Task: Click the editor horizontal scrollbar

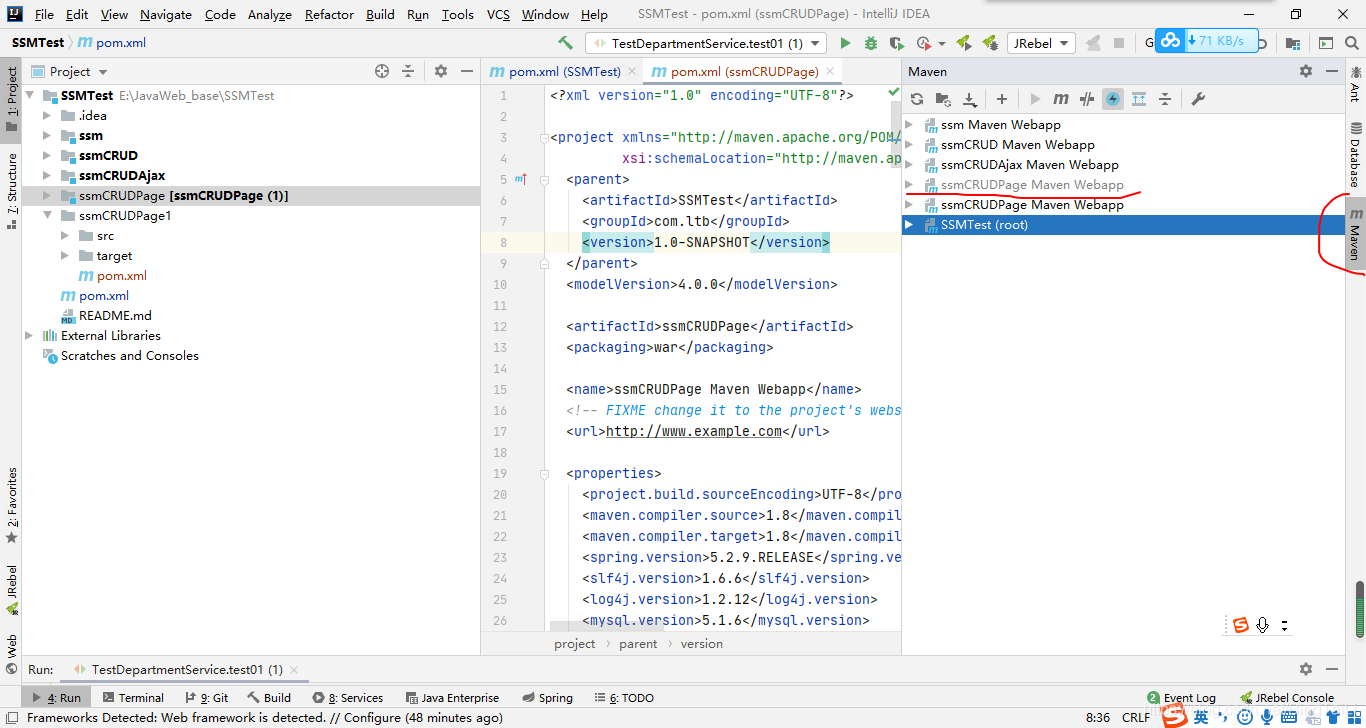Action: pos(608,626)
